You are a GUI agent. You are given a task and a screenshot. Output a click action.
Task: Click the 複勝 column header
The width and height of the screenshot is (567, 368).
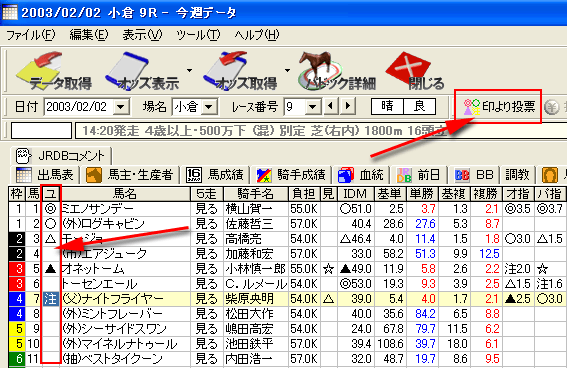486,194
